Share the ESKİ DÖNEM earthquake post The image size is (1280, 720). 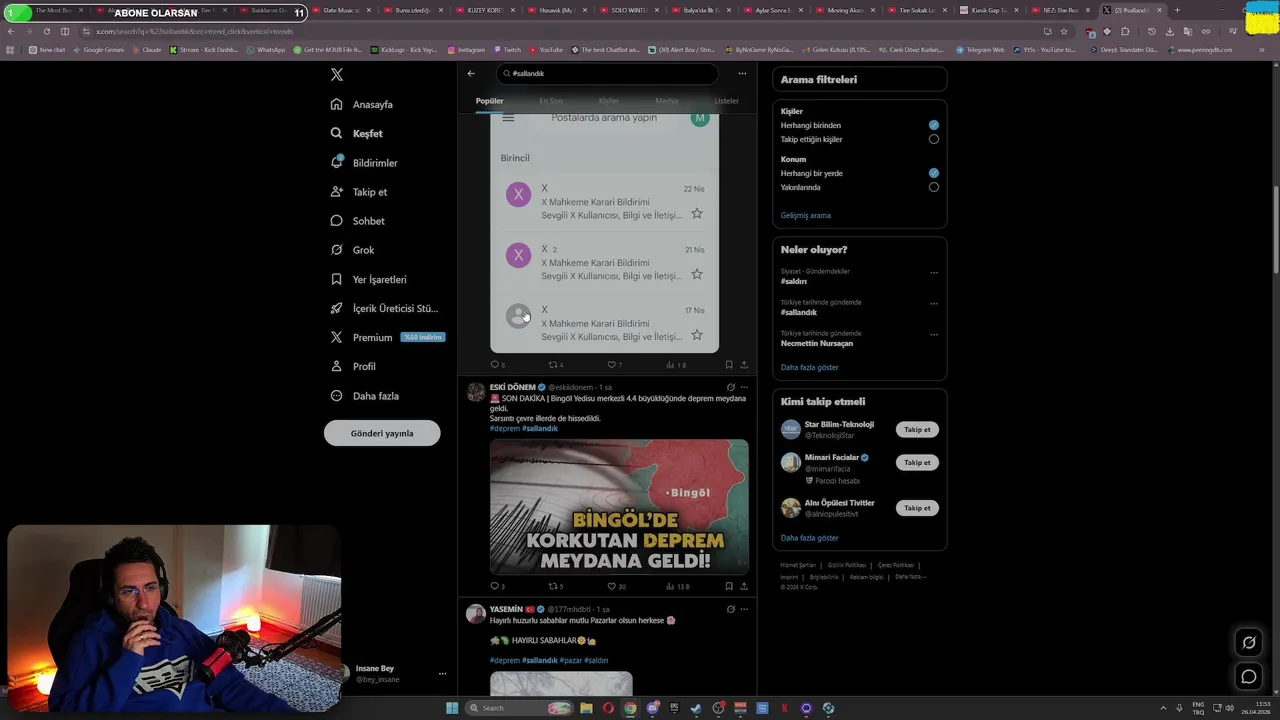[x=744, y=586]
